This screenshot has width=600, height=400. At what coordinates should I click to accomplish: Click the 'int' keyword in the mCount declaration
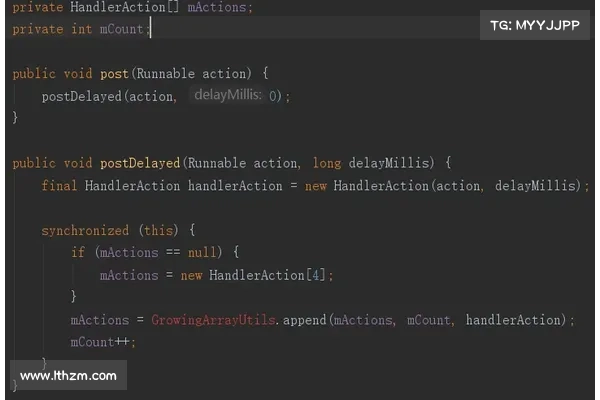82,29
